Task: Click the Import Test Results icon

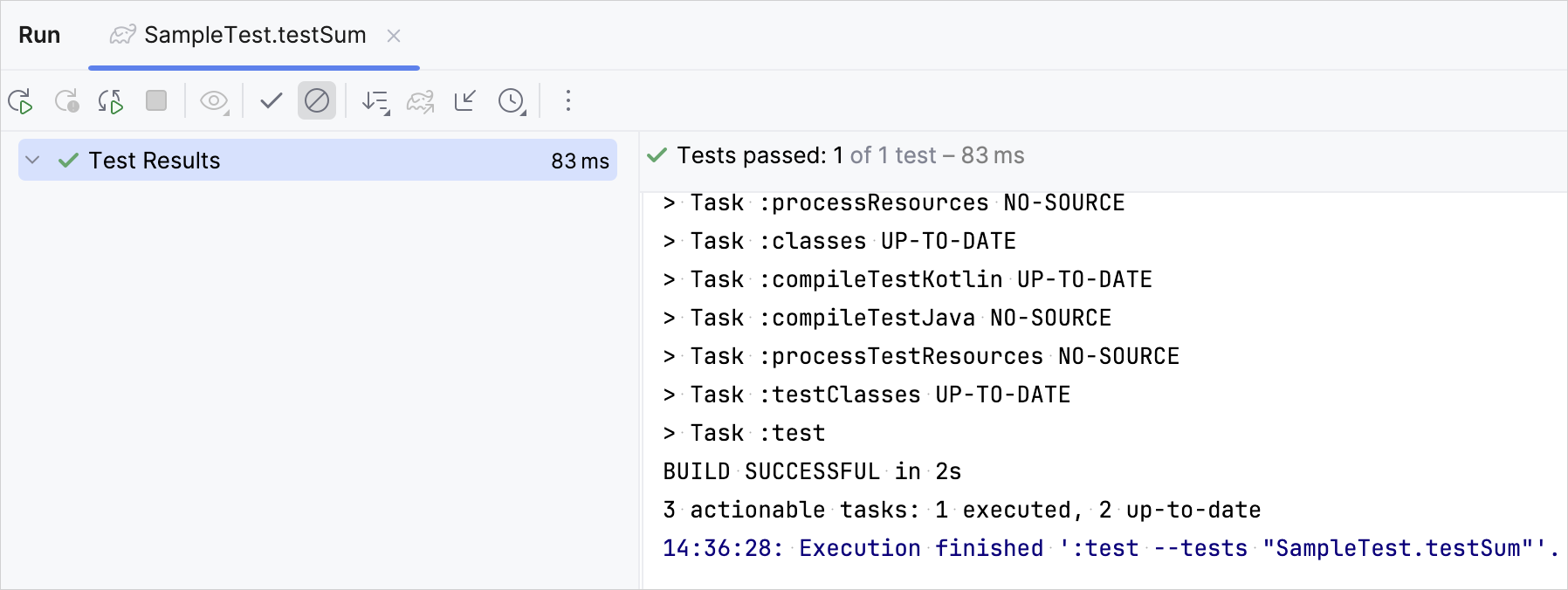Action: point(466,100)
